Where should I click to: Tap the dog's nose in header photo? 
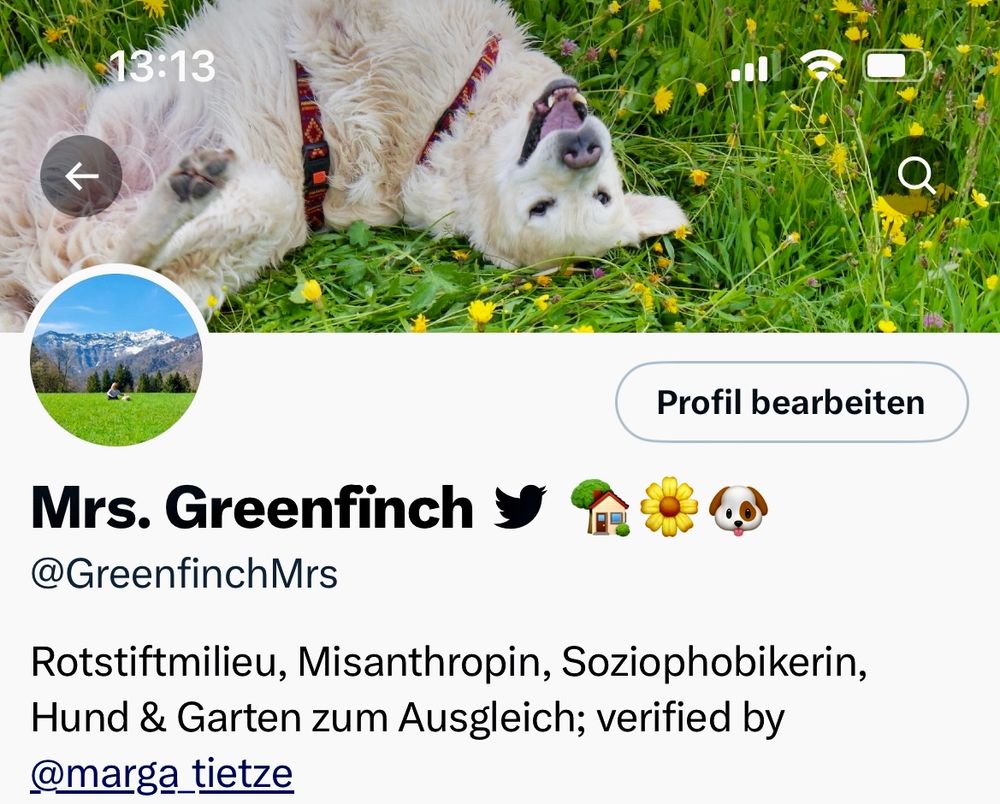[580, 150]
